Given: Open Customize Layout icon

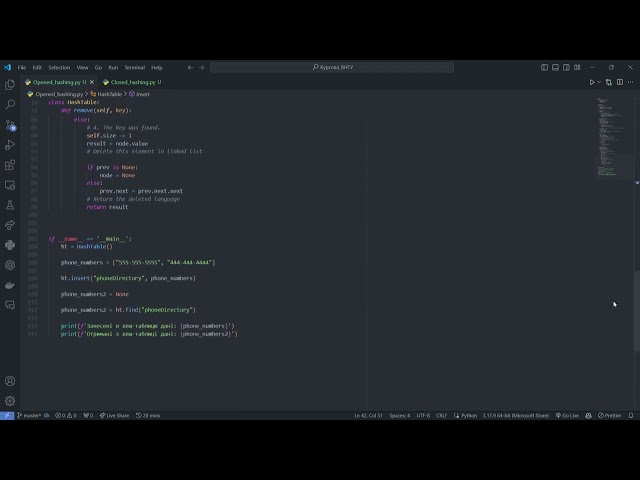Looking at the screenshot, I should coord(577,67).
